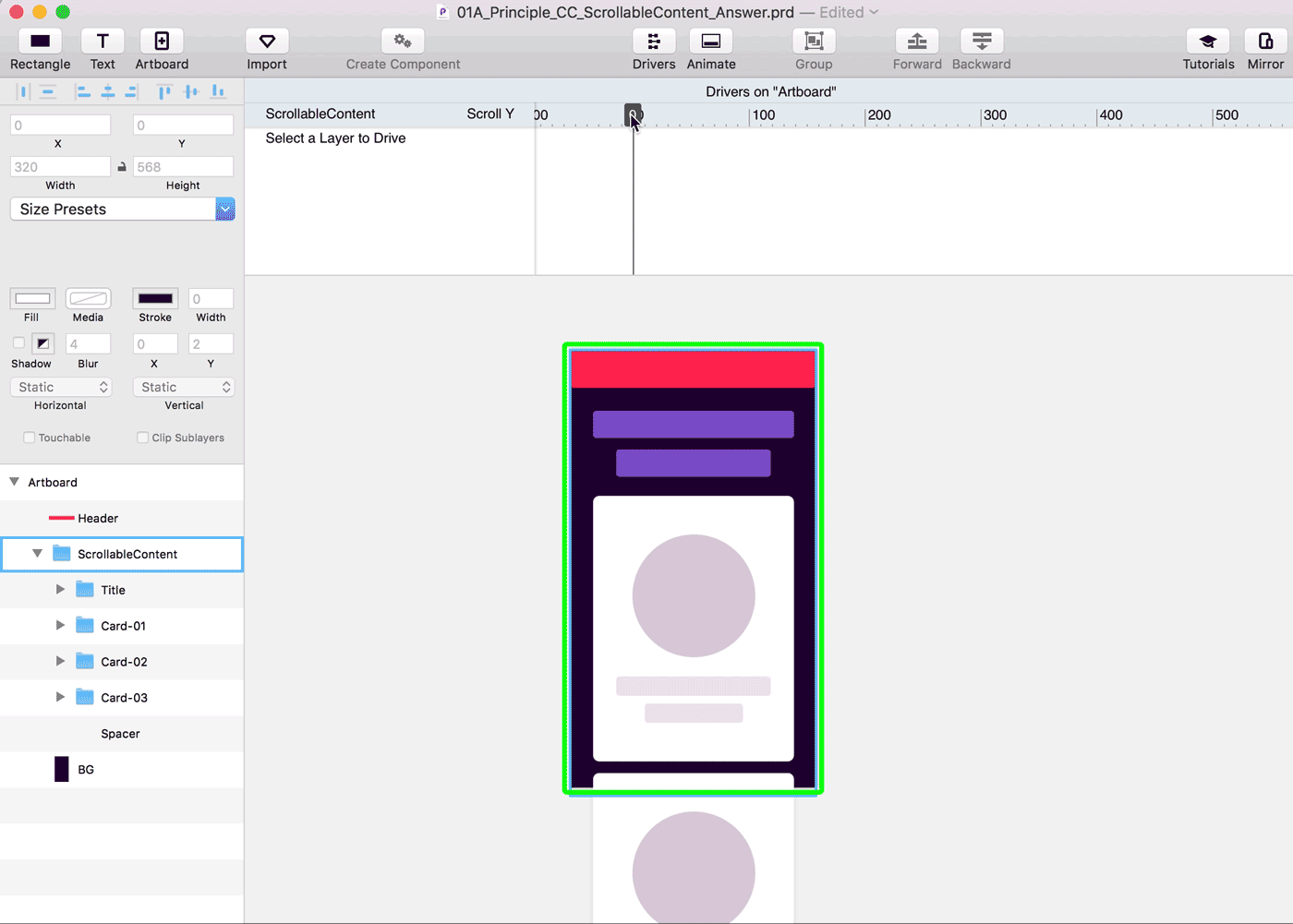Send layer Backward in the toolbar

pyautogui.click(x=982, y=42)
